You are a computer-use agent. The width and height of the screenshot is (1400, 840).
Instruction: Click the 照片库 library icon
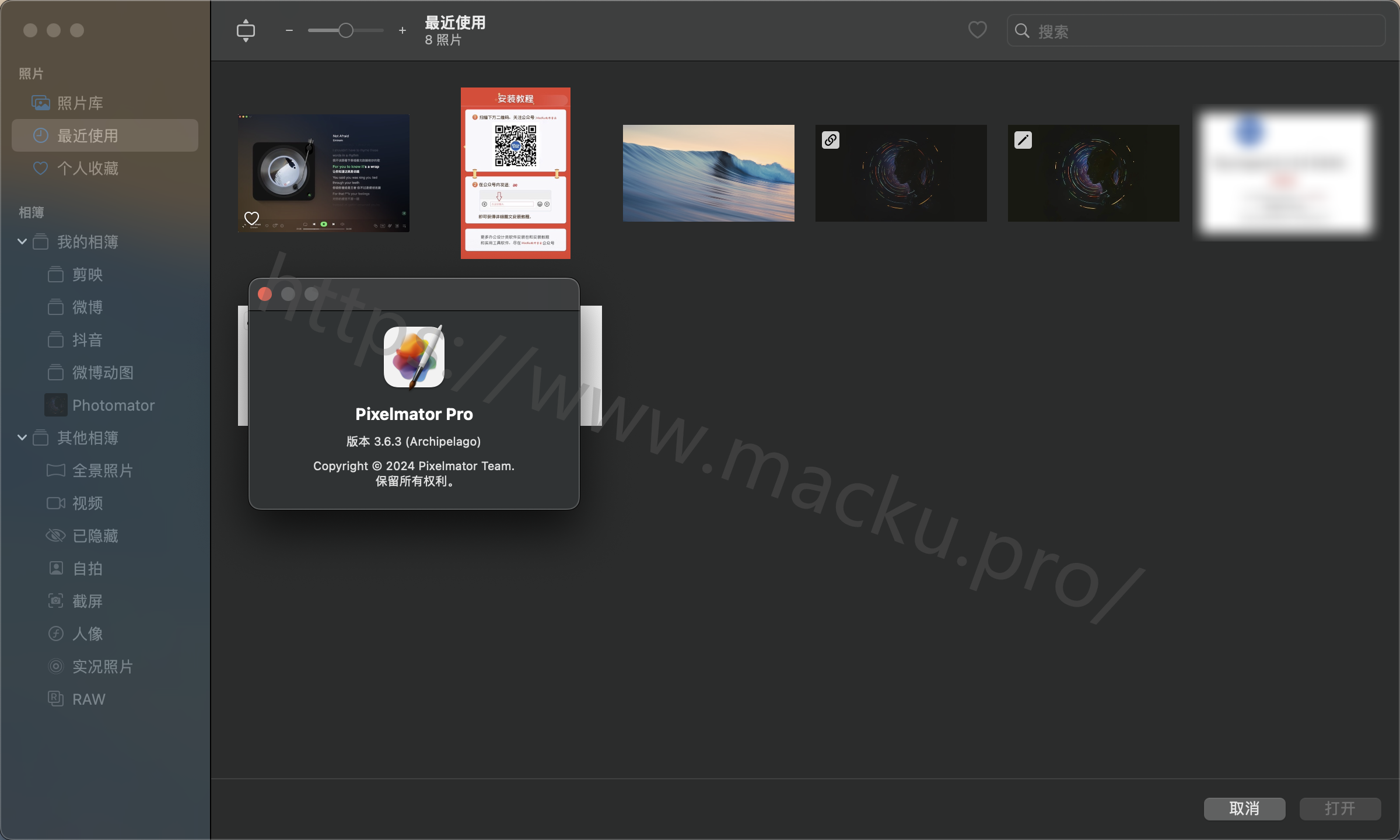tap(41, 103)
